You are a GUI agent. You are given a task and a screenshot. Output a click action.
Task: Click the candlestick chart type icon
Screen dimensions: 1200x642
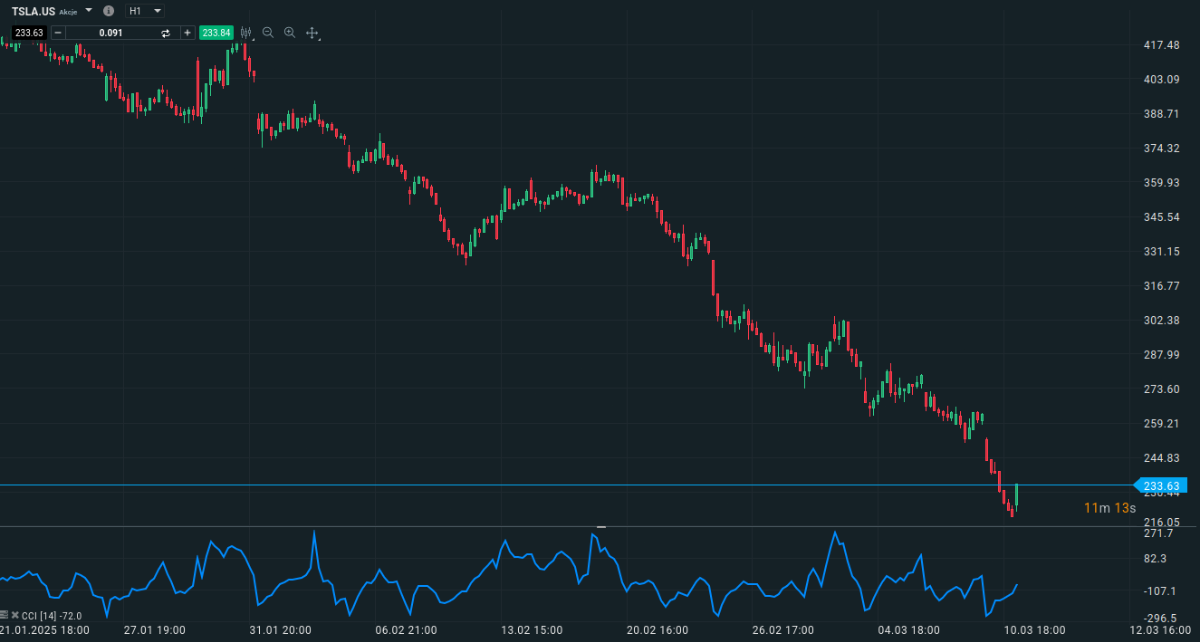tap(246, 33)
